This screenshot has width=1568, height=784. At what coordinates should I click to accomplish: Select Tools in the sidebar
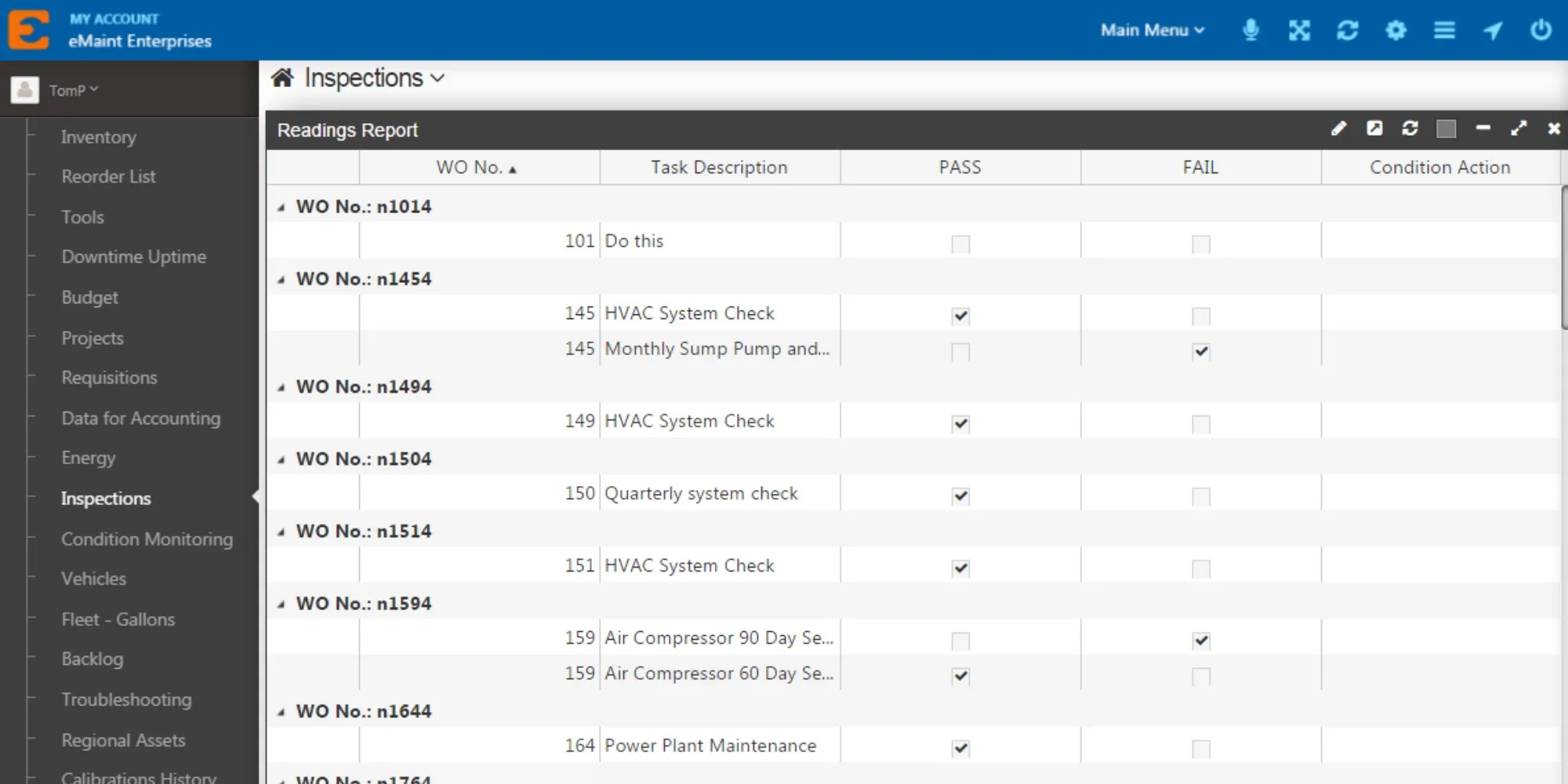tap(82, 217)
